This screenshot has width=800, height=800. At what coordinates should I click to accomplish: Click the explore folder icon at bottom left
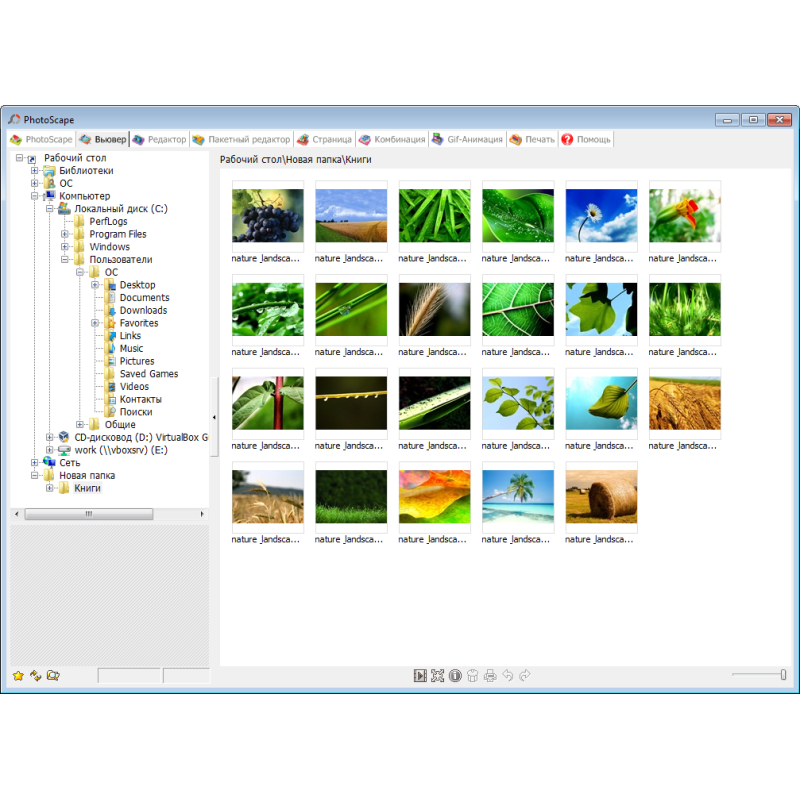[x=53, y=676]
